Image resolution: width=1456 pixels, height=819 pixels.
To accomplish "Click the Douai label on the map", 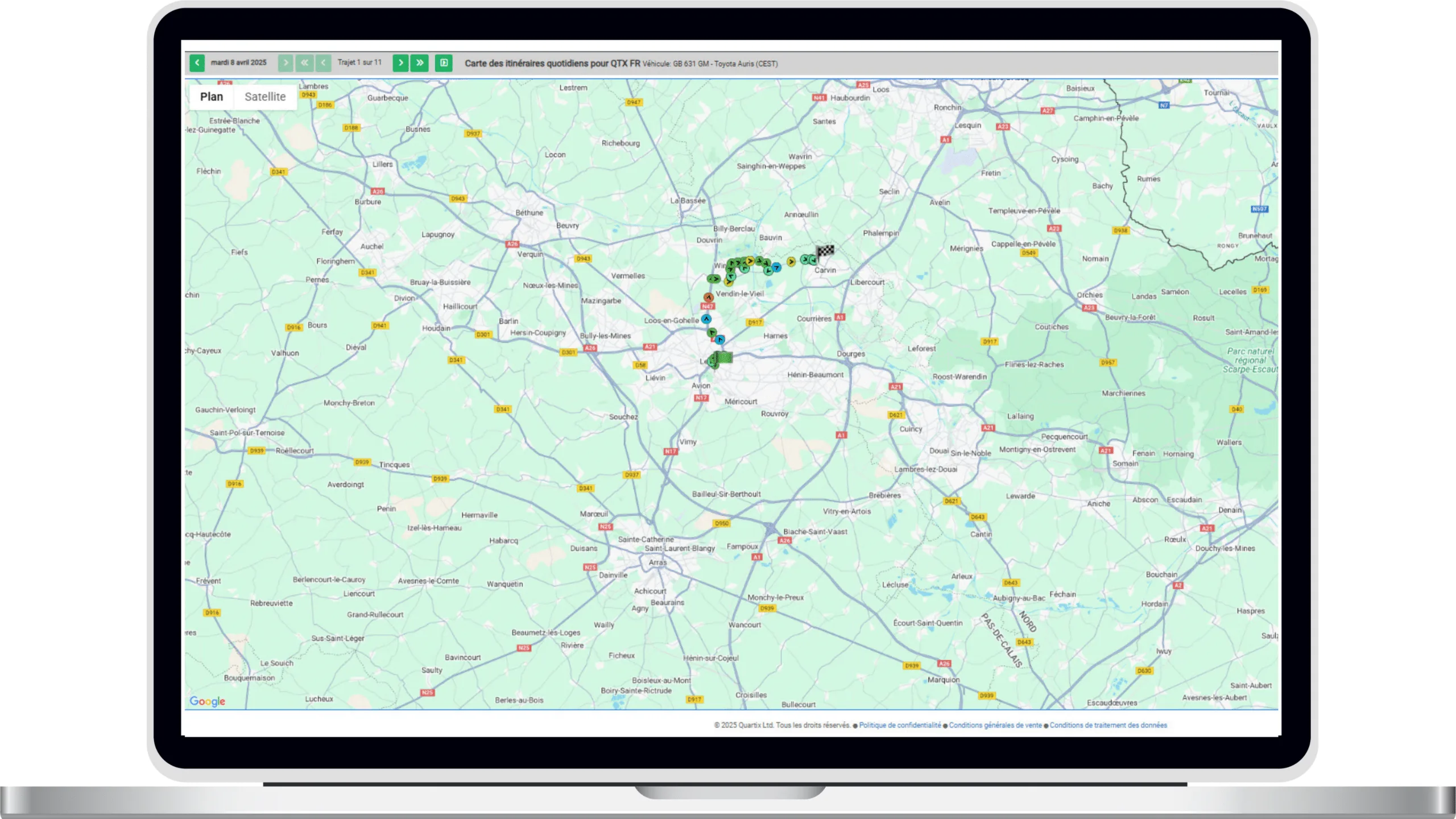I will [938, 450].
